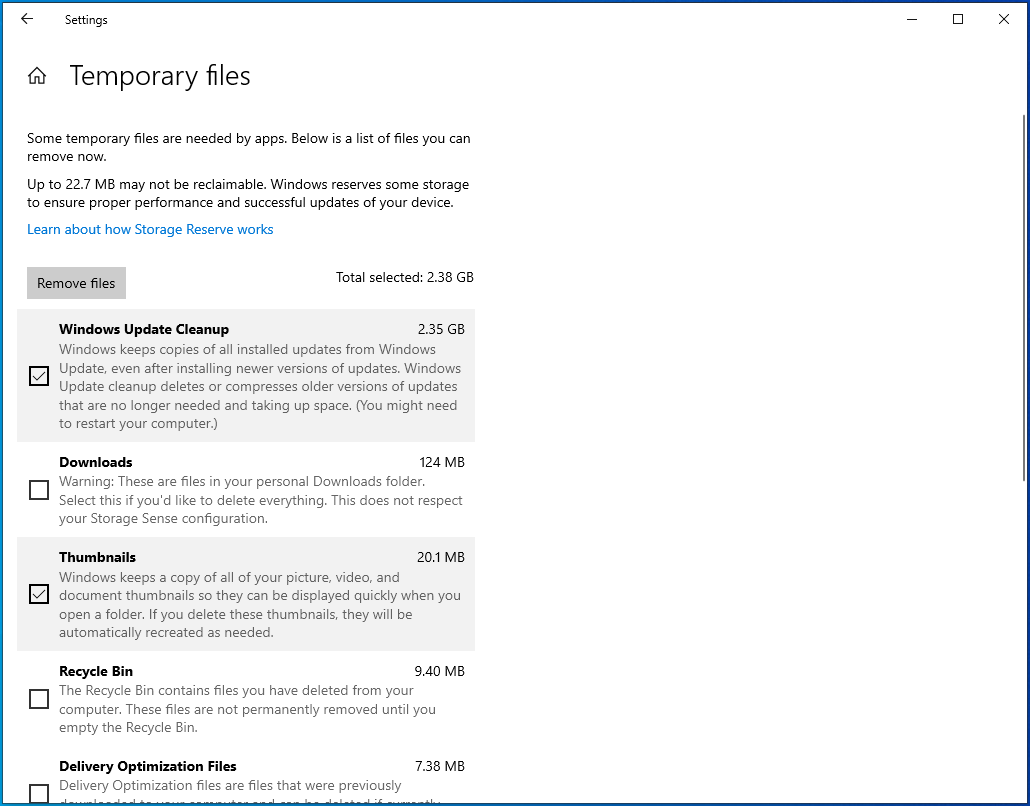
Task: Select the Delivery Optimization Files title
Action: tap(148, 766)
